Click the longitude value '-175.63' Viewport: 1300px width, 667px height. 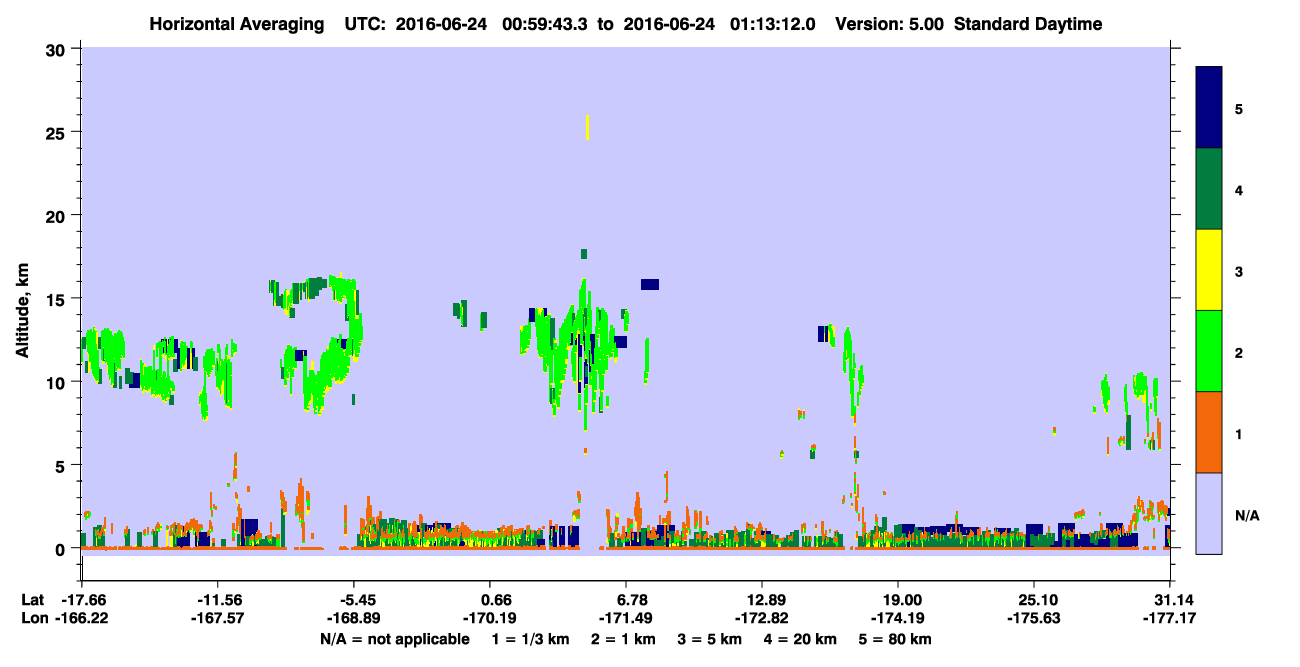pyautogui.click(x=1034, y=618)
